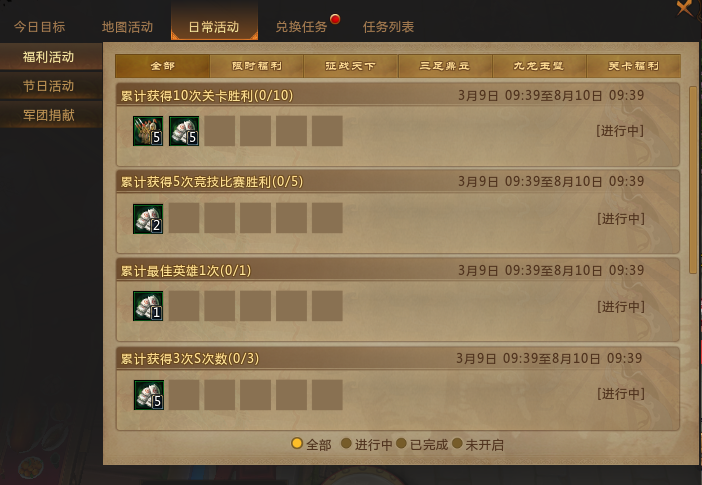
Task: Select the 已完成 filter radio button
Action: coord(401,443)
